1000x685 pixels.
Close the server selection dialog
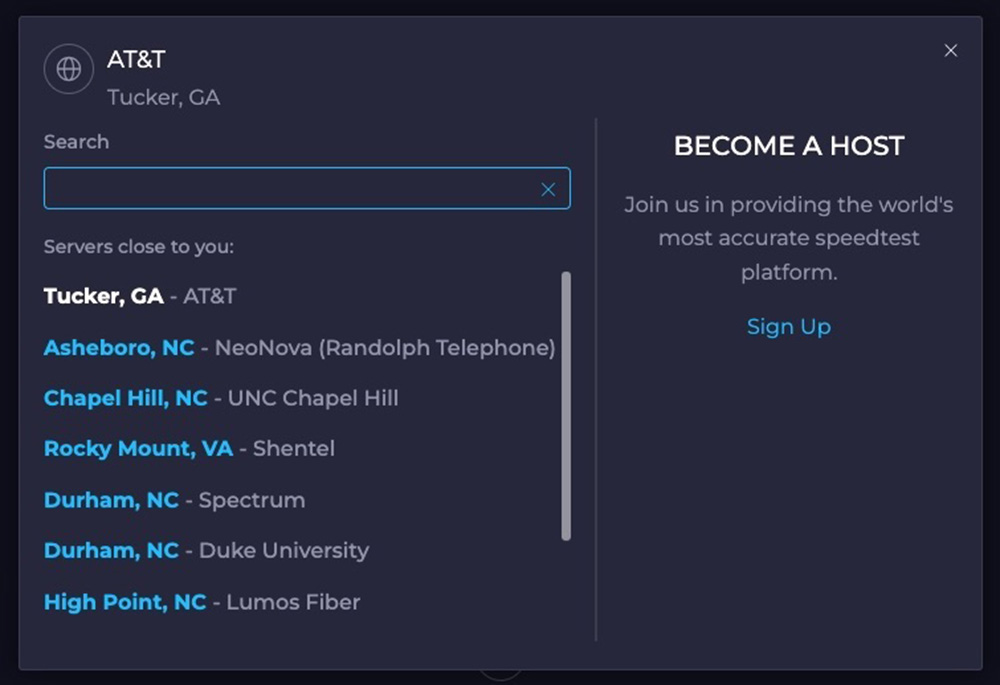(950, 51)
